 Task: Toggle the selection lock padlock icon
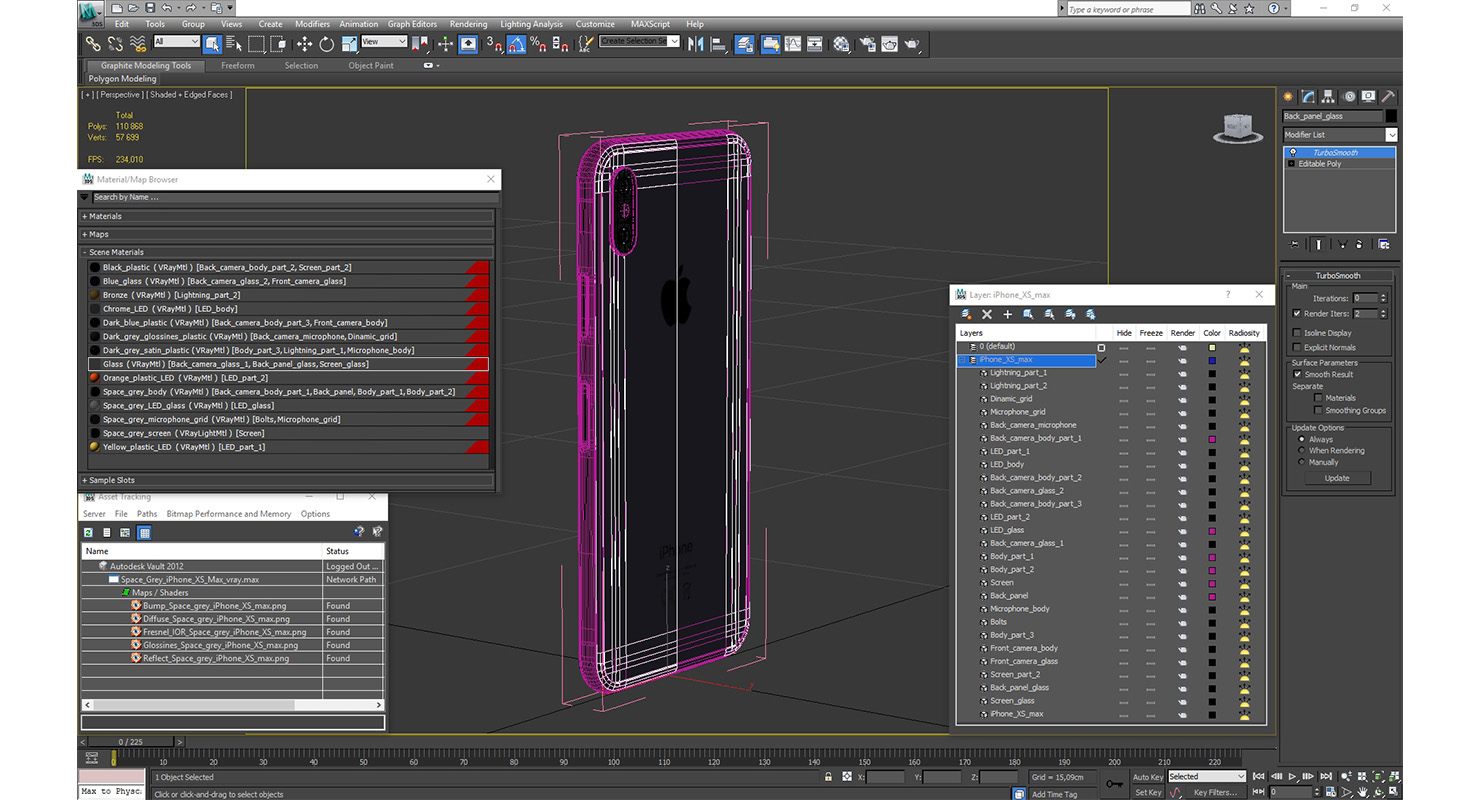828,777
